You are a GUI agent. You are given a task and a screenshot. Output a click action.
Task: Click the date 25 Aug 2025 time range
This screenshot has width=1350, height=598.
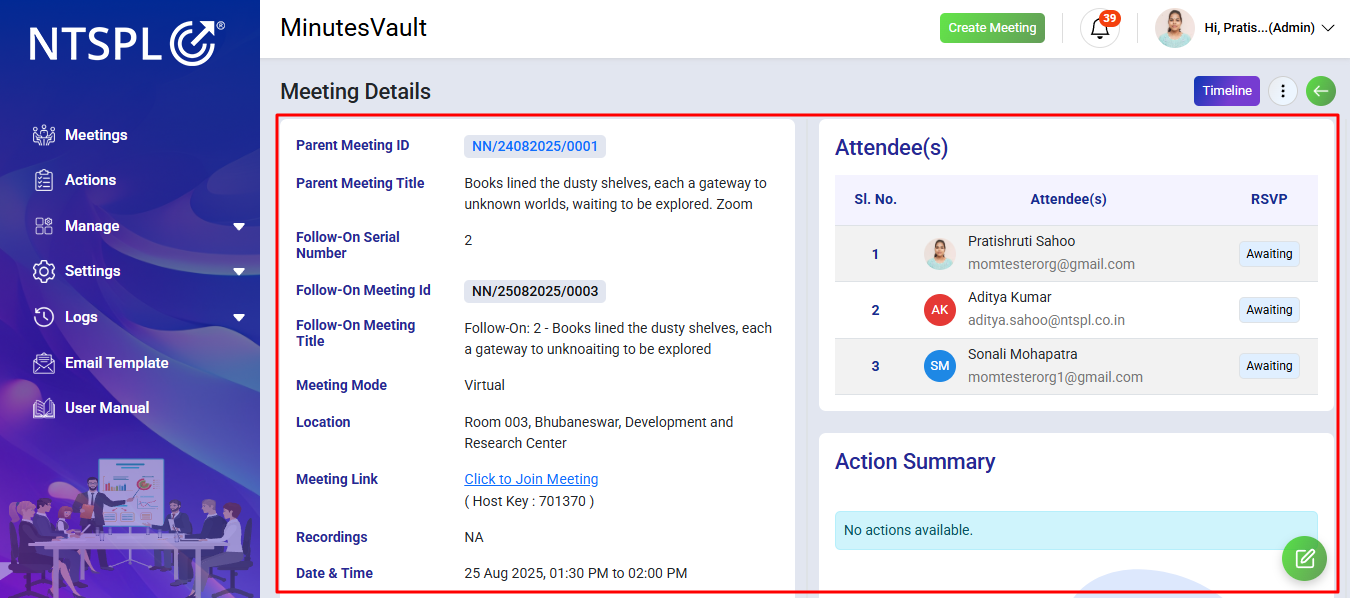[575, 573]
